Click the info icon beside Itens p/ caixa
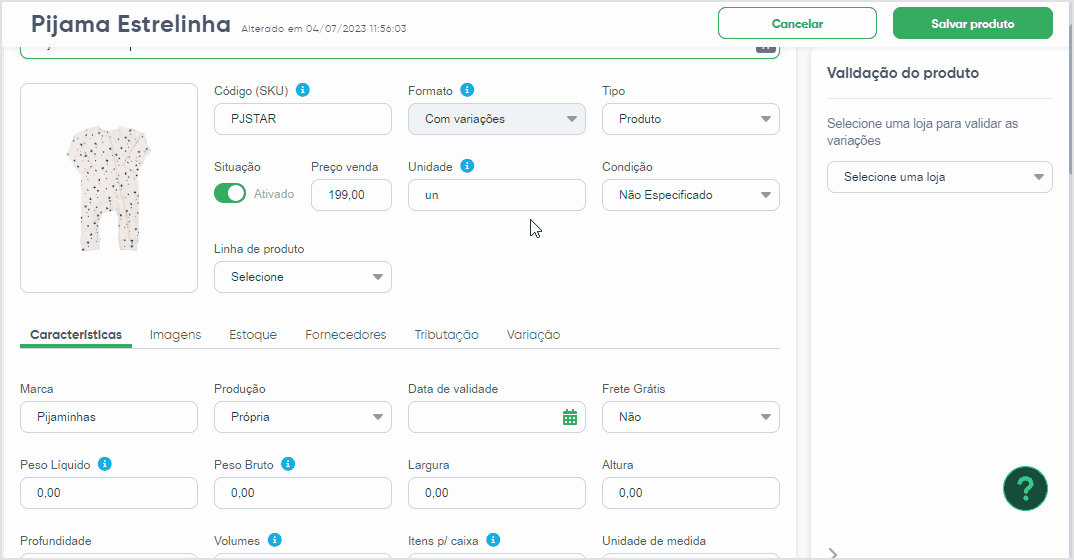Screen dimensions: 1074x560 [493, 539]
